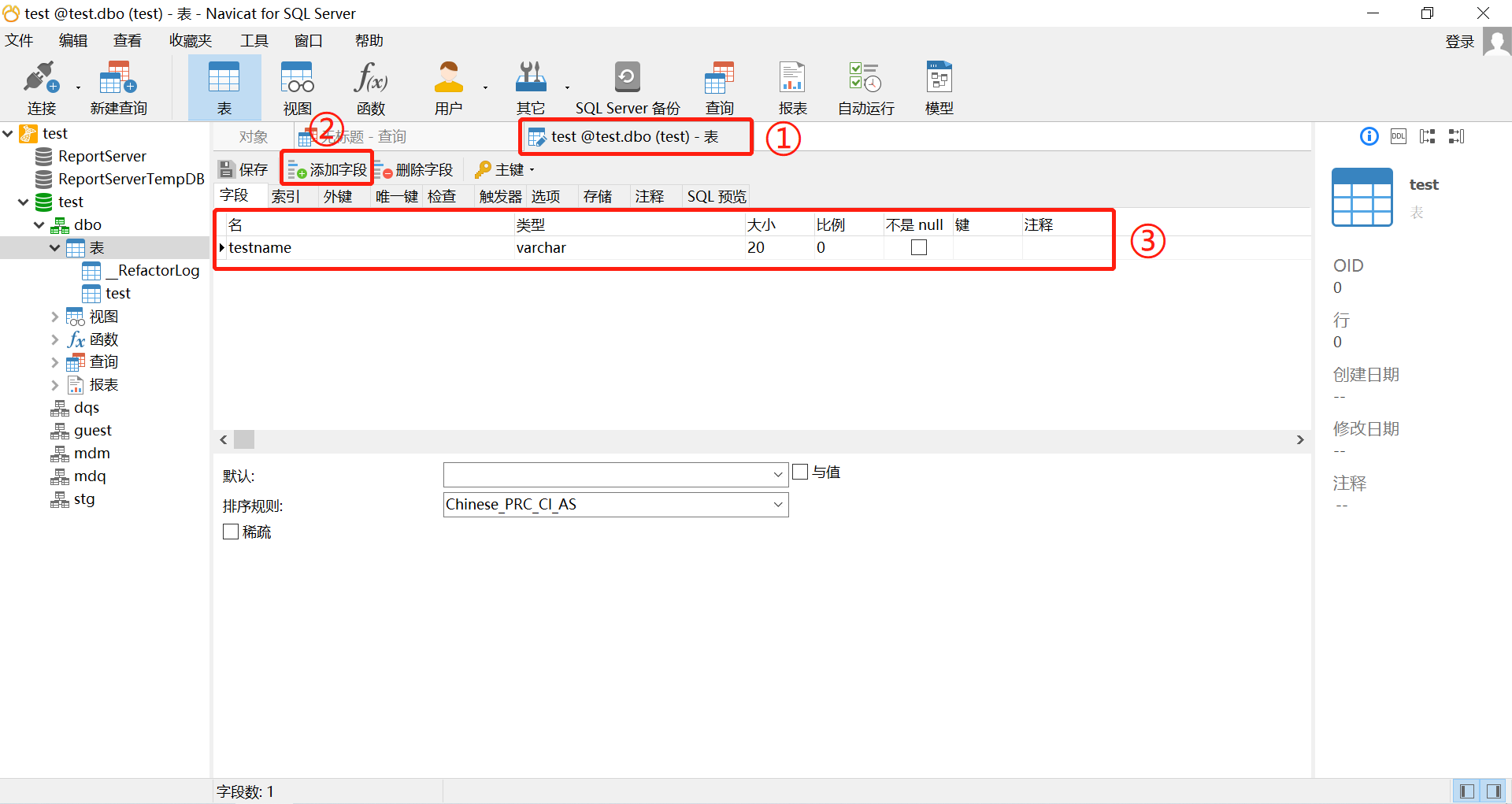Select the dqs schema
The image size is (1512, 804).
76,407
